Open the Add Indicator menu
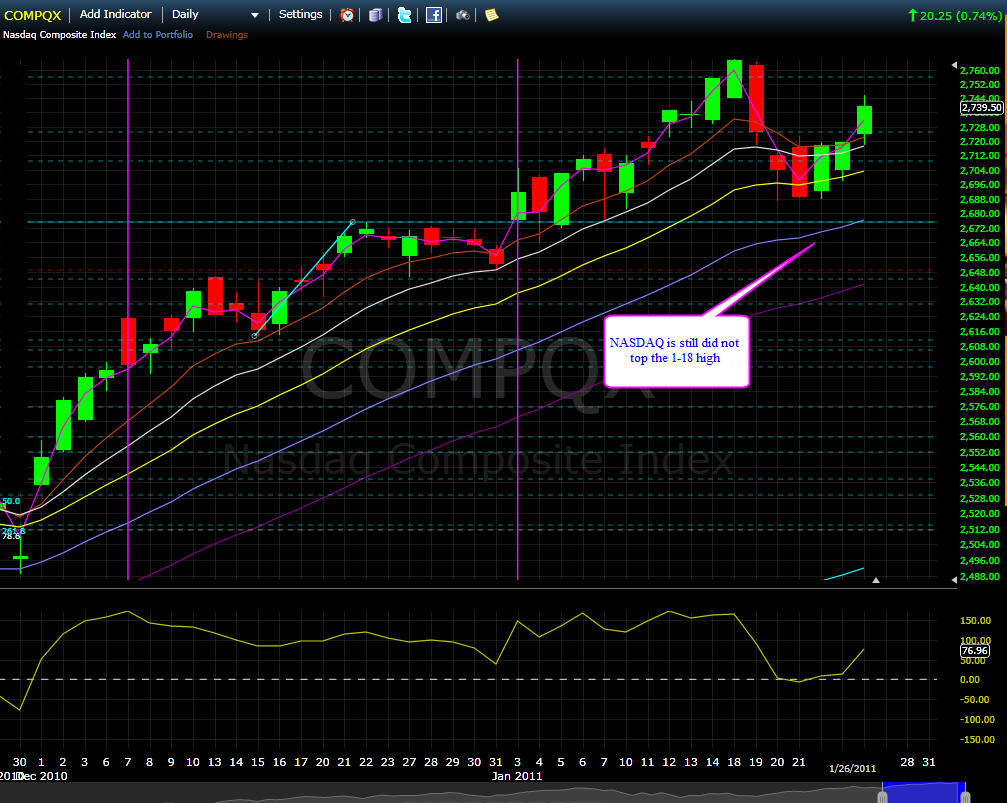 tap(116, 14)
